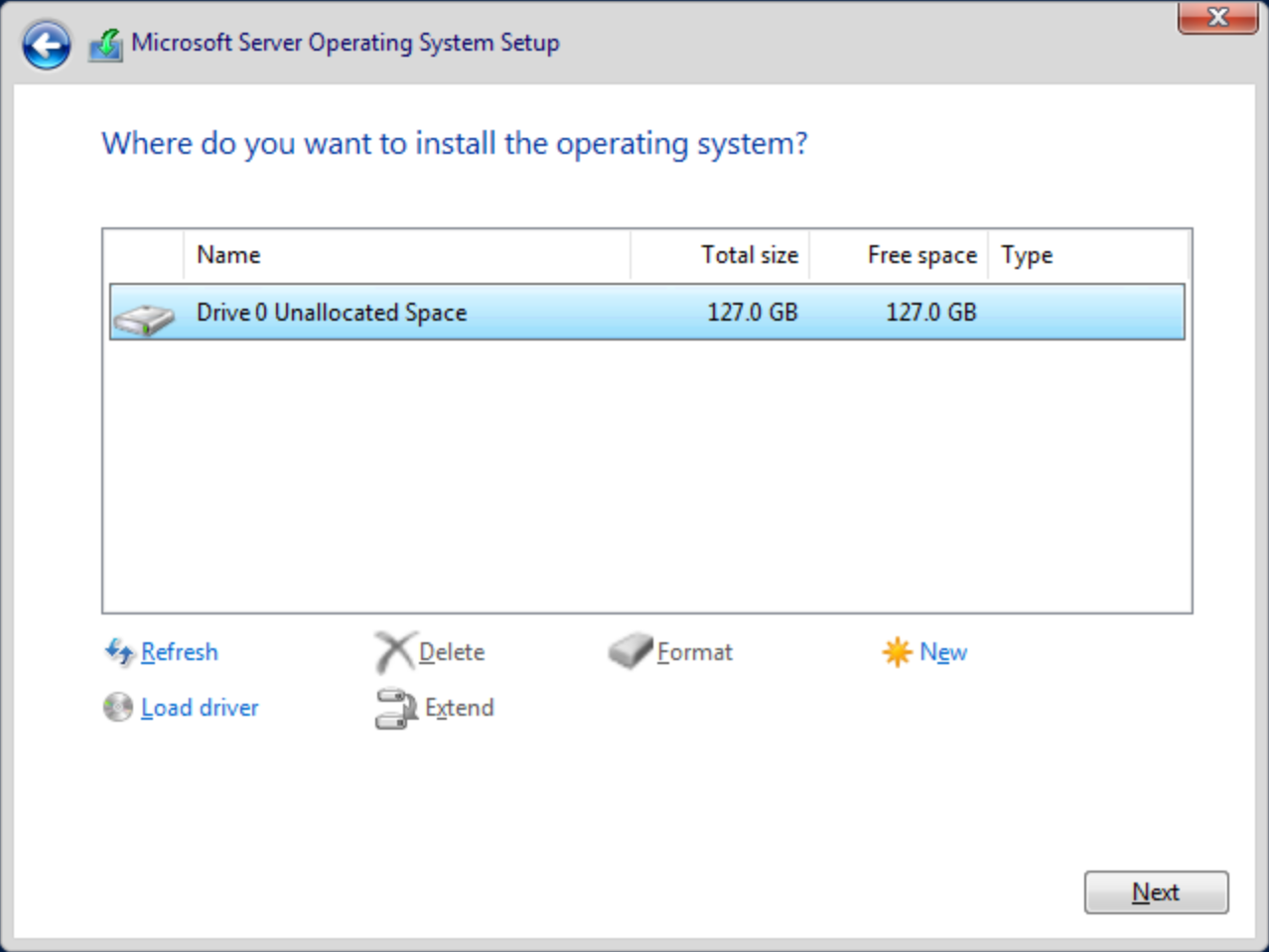The height and width of the screenshot is (952, 1269).
Task: Click the Format link text
Action: coord(694,652)
